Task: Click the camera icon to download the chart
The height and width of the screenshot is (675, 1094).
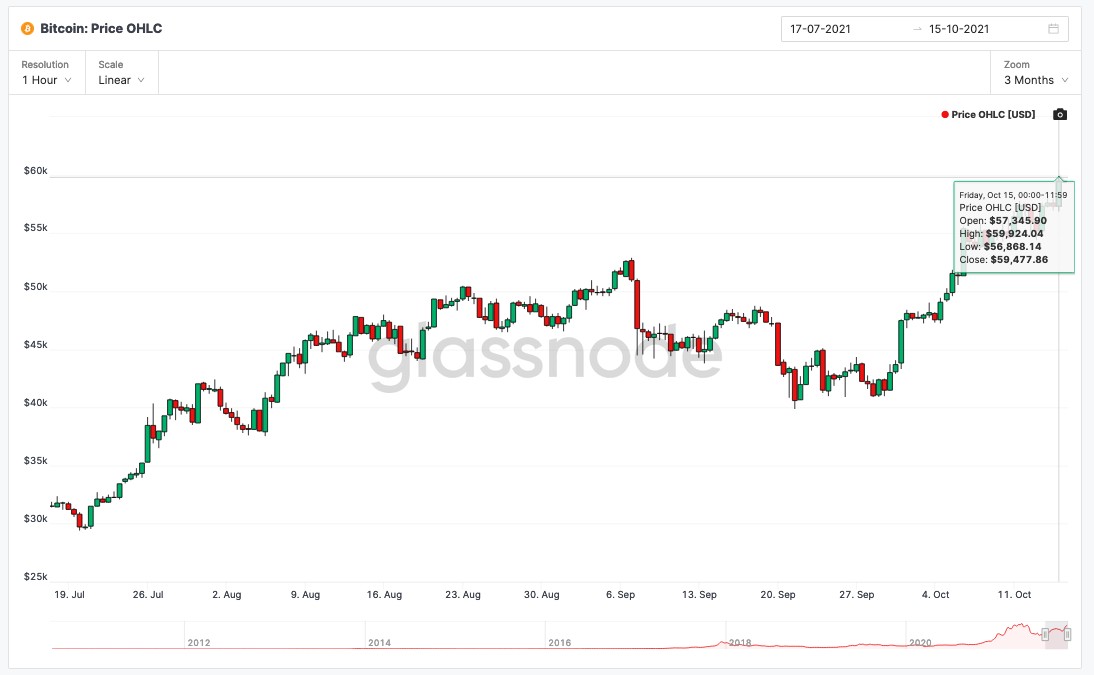Action: [1060, 115]
